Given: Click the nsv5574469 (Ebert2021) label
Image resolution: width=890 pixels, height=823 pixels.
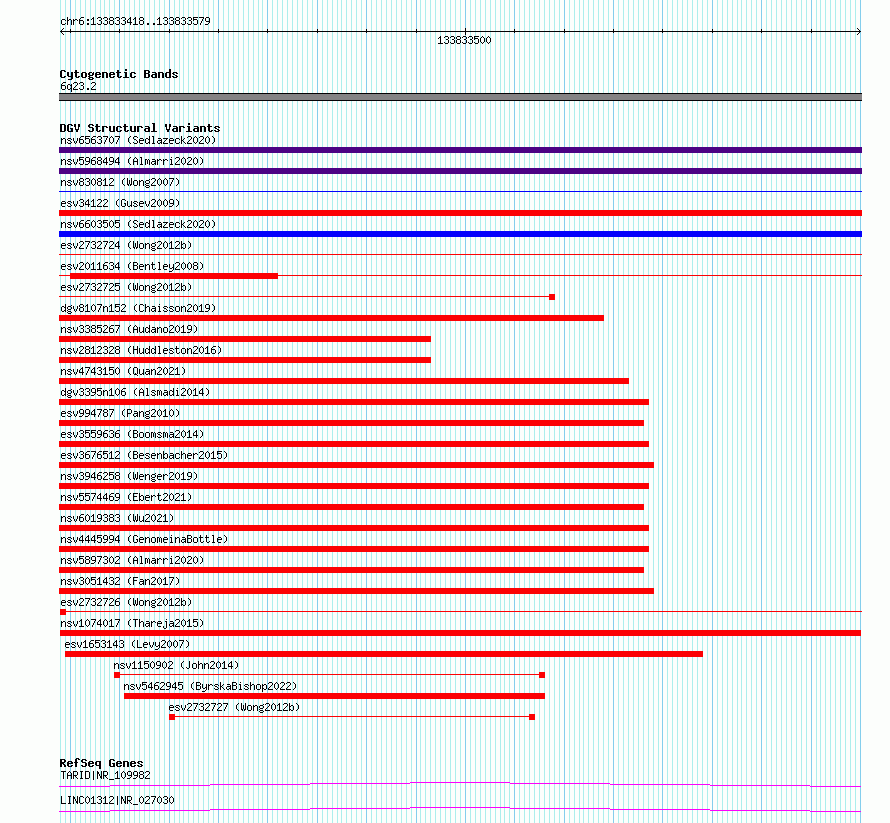Looking at the screenshot, I should tap(126, 497).
